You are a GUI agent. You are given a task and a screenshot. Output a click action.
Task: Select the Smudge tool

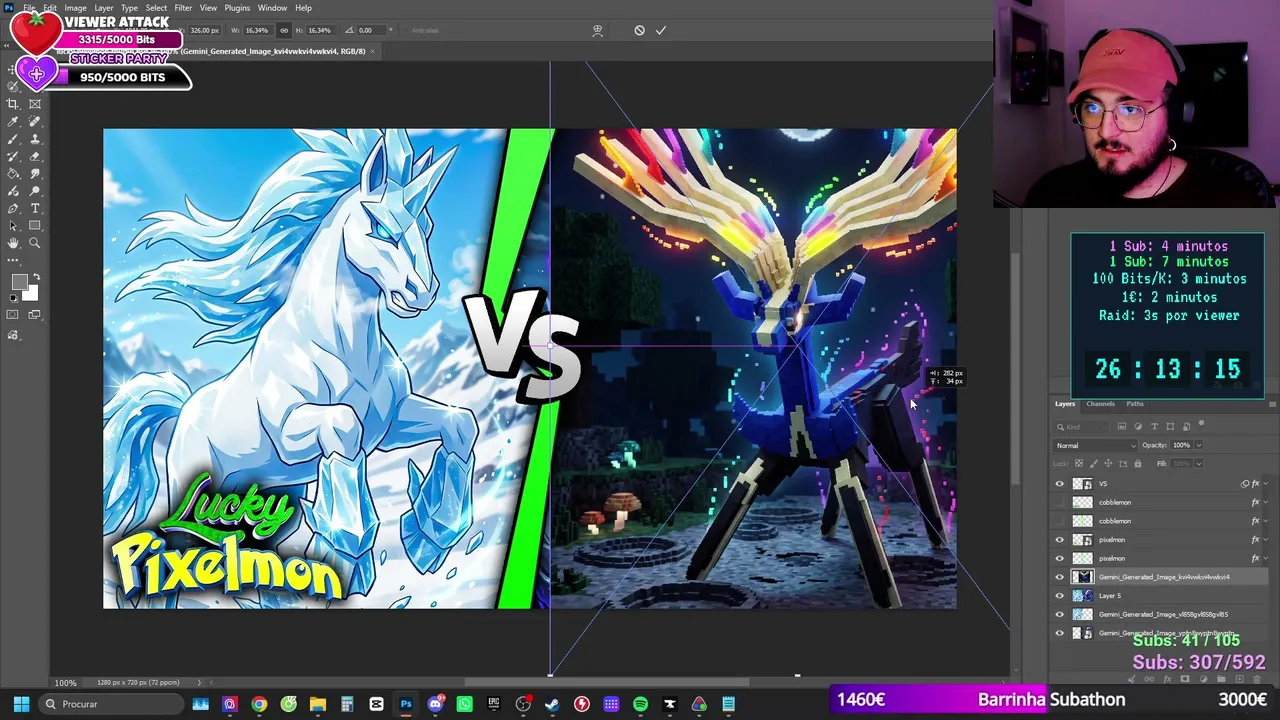click(35, 174)
